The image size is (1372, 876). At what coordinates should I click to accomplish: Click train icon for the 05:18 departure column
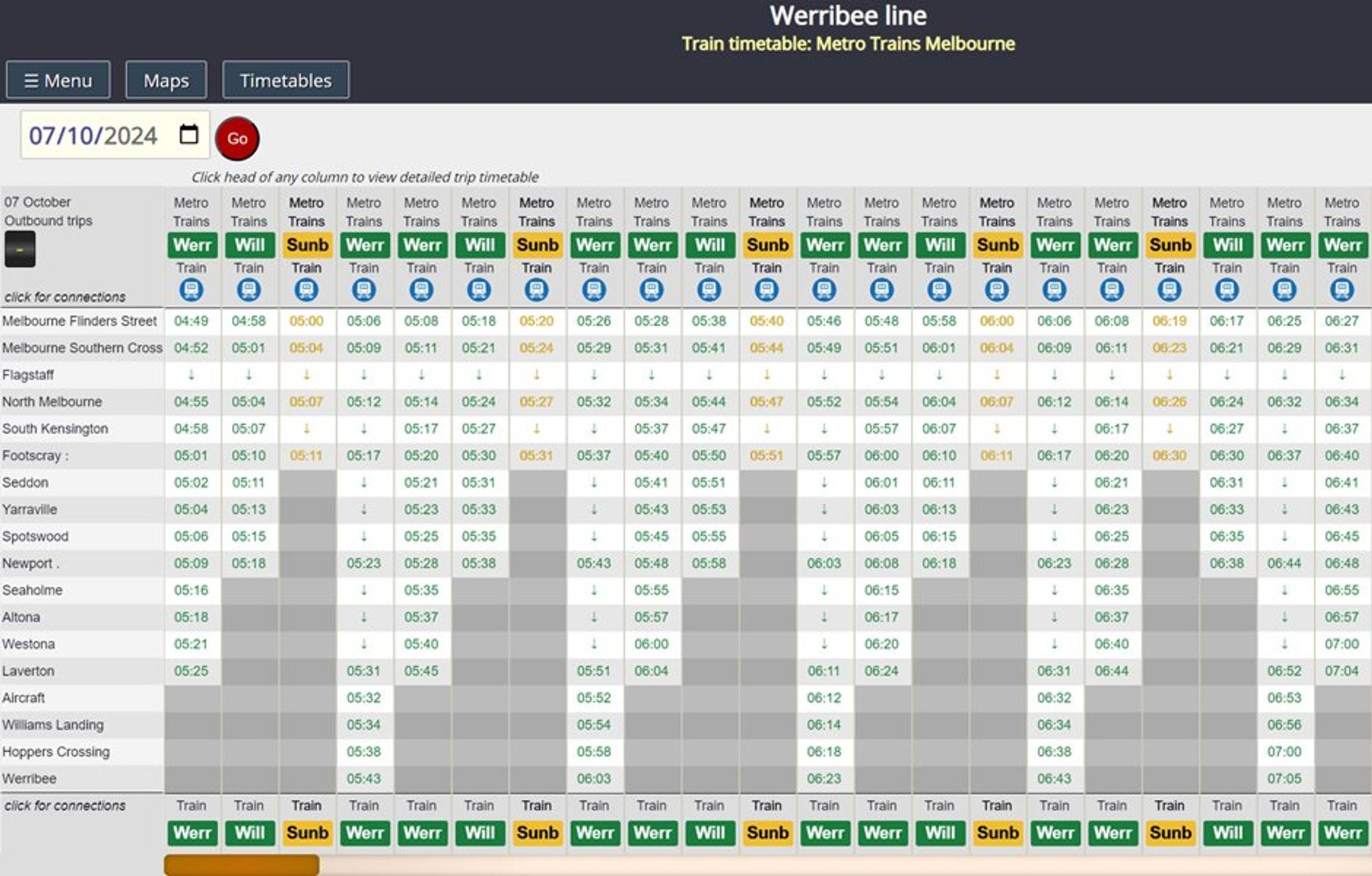coord(479,290)
